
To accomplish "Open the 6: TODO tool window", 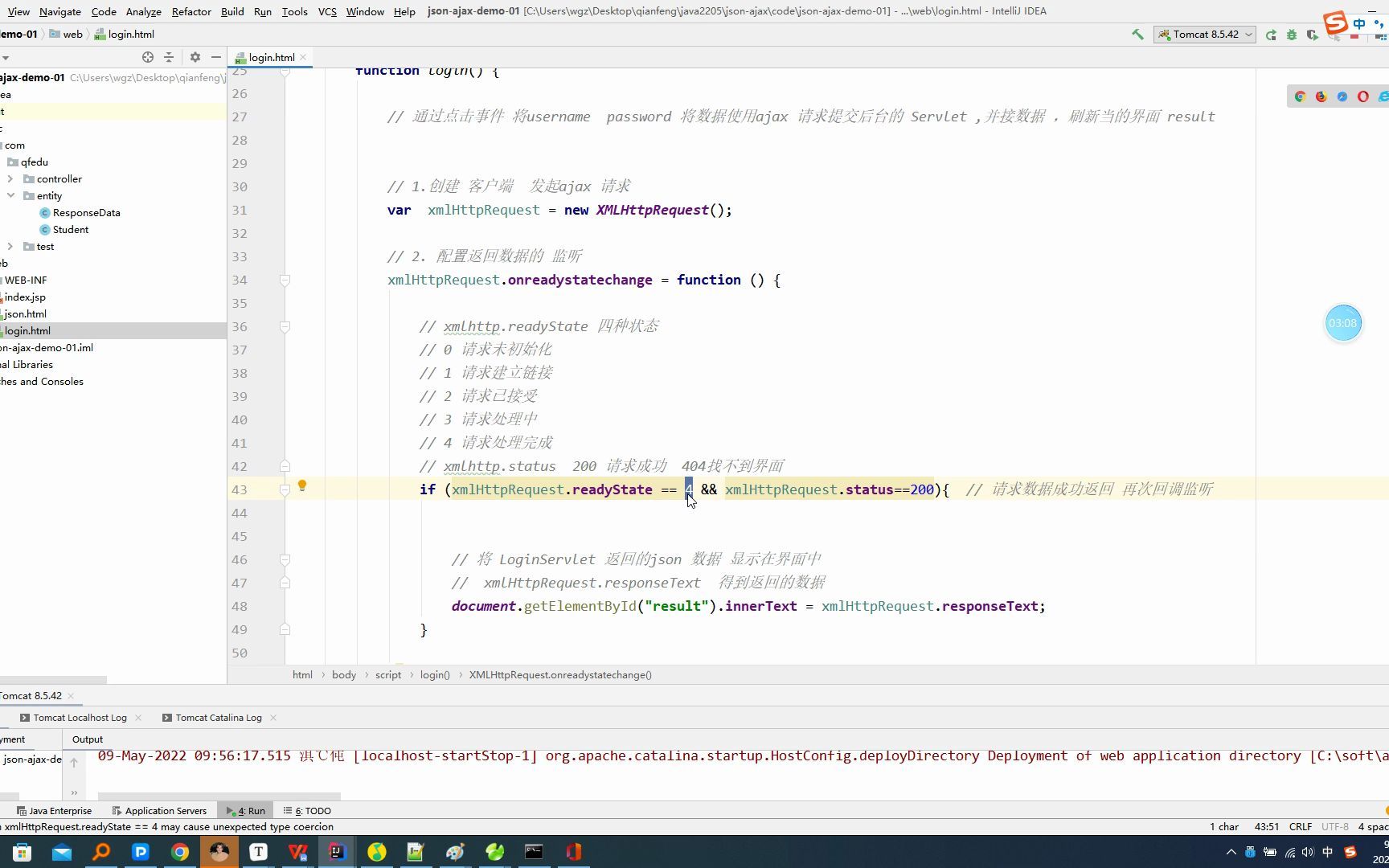I will pos(307,811).
